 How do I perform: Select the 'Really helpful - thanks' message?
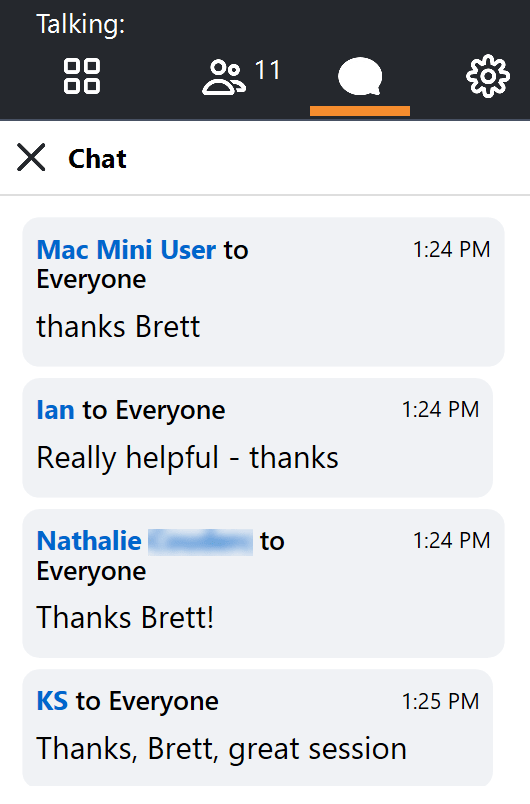pyautogui.click(x=188, y=458)
